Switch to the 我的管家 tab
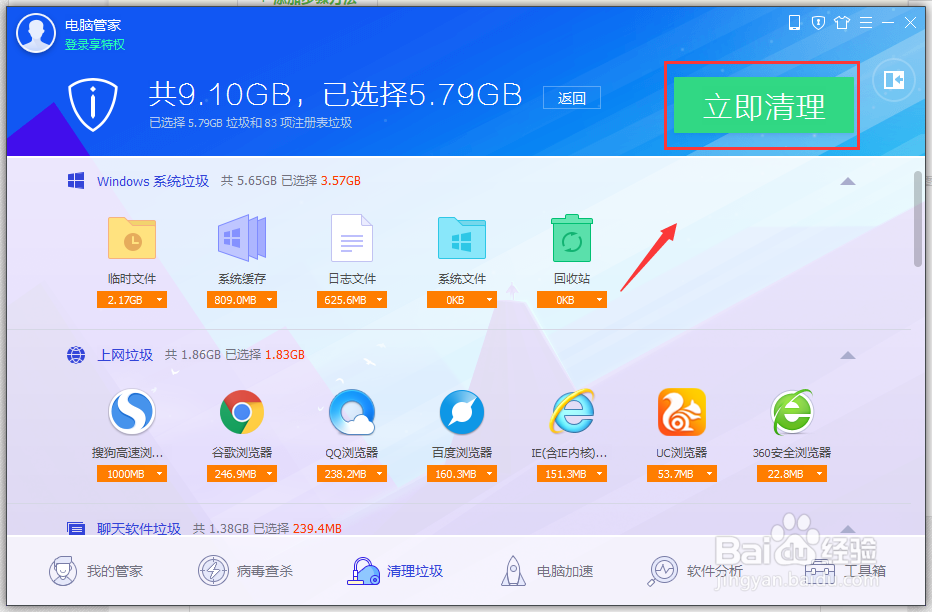The width and height of the screenshot is (932, 612). [96, 571]
